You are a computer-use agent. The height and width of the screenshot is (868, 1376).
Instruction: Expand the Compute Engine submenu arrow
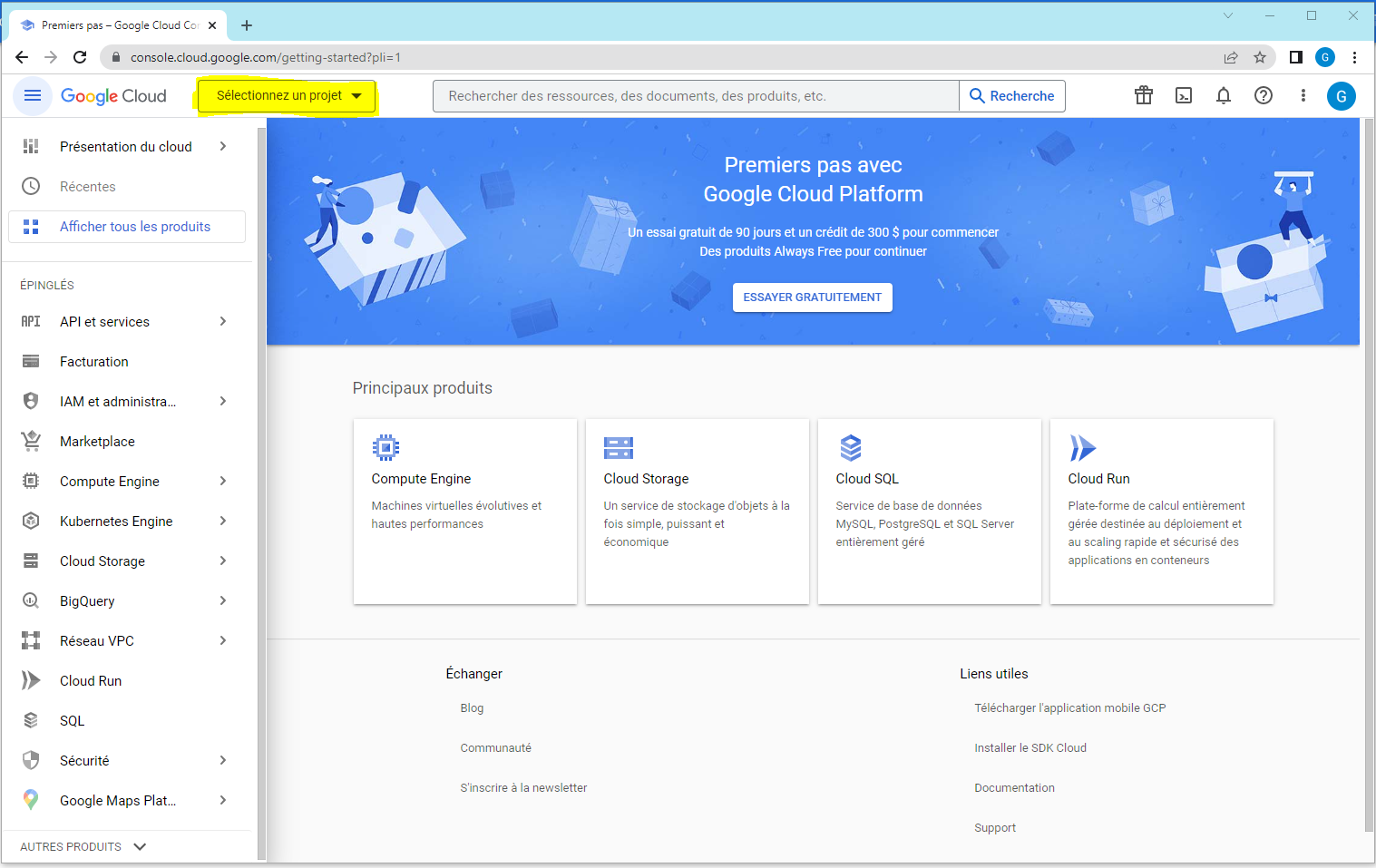coord(223,482)
